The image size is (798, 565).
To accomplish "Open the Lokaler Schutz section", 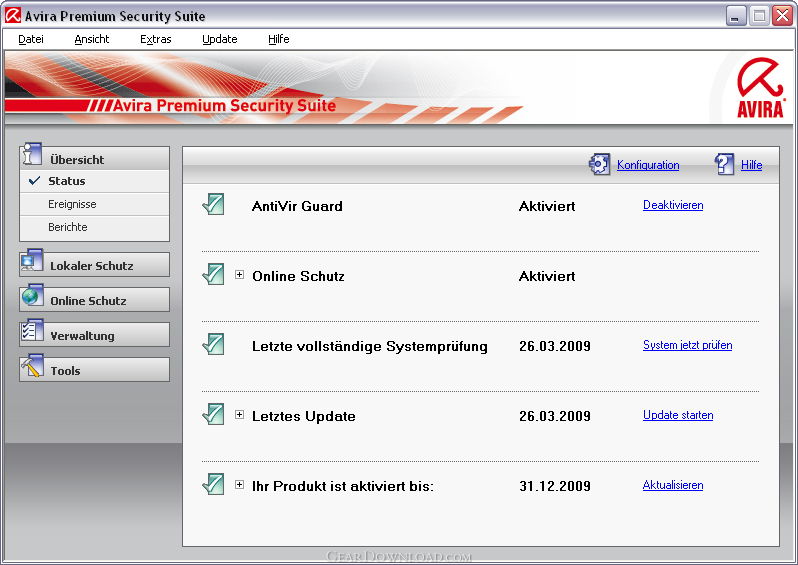I will (x=95, y=265).
